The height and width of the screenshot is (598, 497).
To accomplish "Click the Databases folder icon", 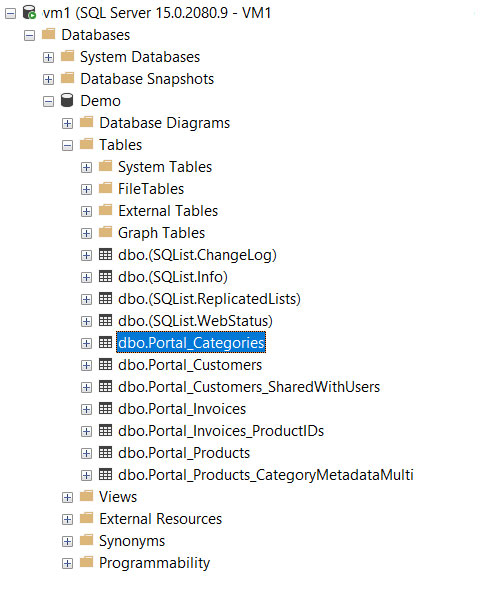I will click(x=48, y=34).
